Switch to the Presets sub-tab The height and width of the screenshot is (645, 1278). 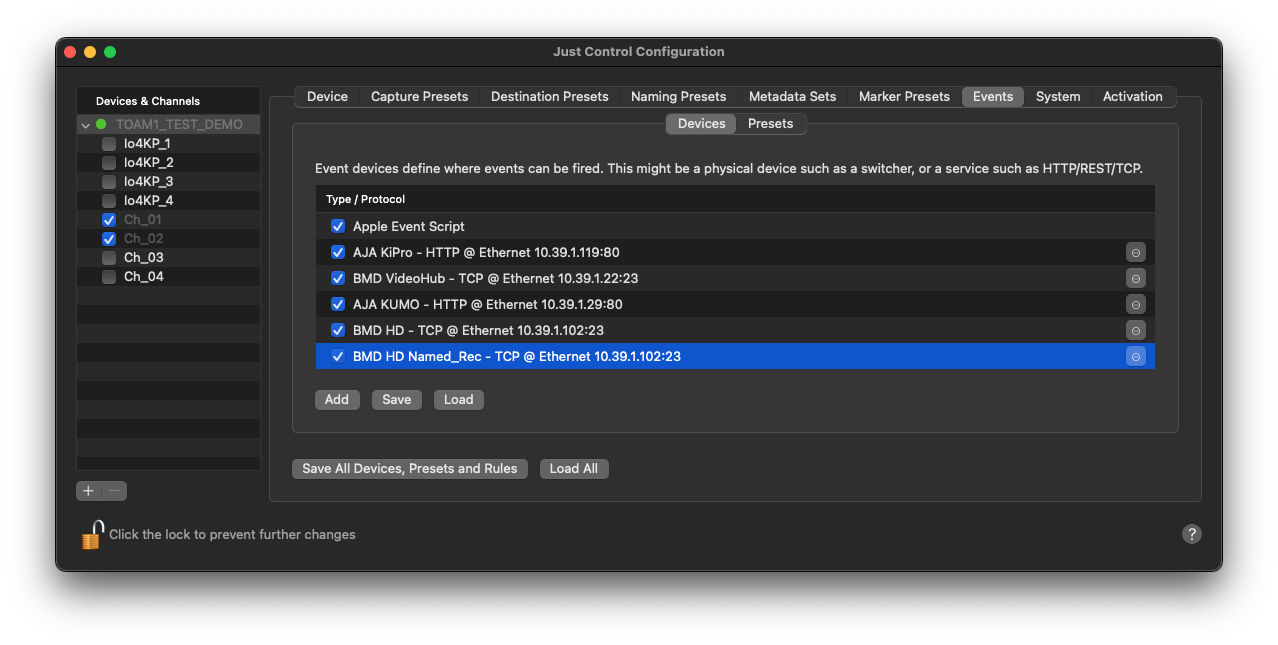pos(770,124)
